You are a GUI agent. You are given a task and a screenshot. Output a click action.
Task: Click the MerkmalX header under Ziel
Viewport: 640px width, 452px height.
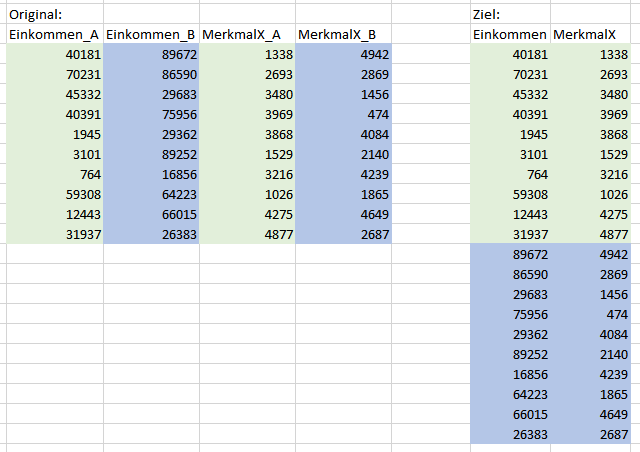pos(591,34)
